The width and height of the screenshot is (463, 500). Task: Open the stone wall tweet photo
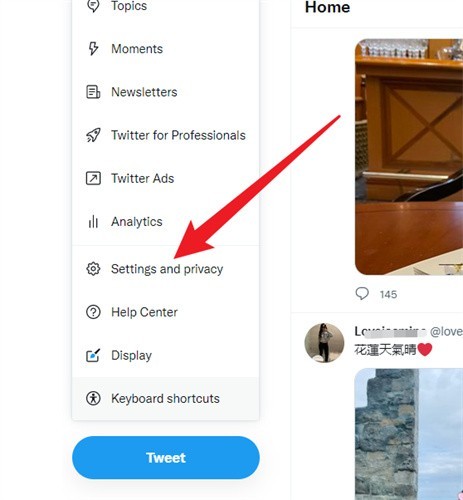[409, 434]
